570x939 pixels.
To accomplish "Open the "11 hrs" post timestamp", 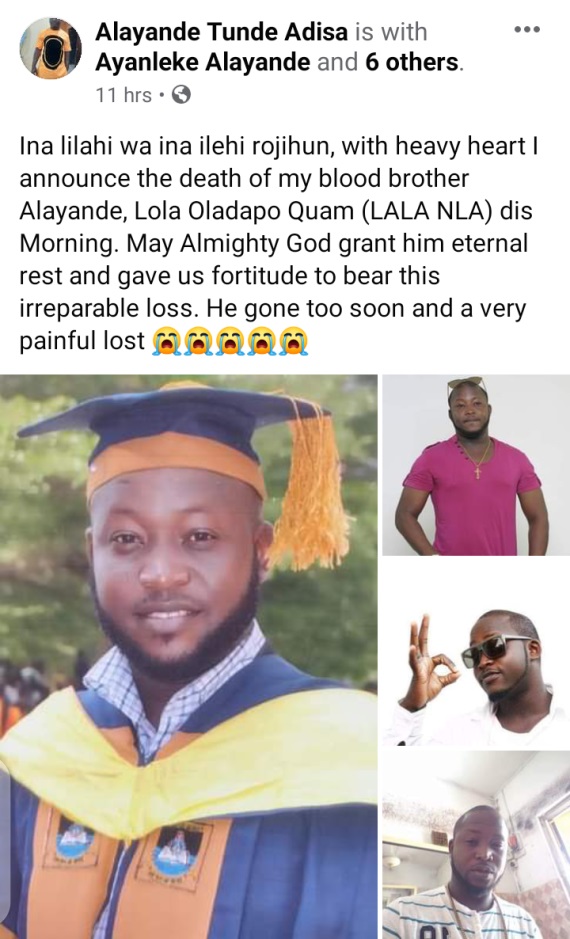I will coord(124,95).
